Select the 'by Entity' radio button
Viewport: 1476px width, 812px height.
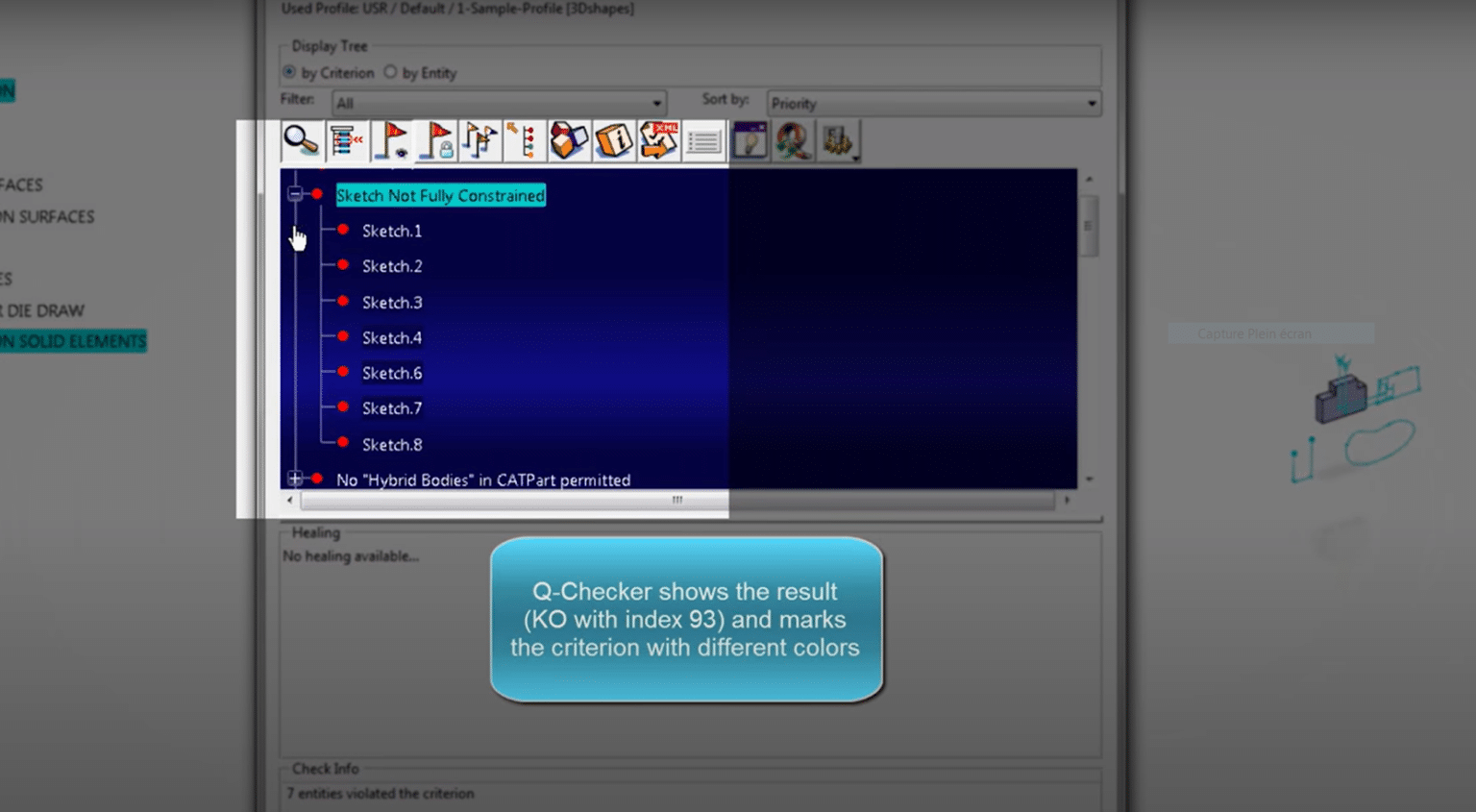[391, 72]
